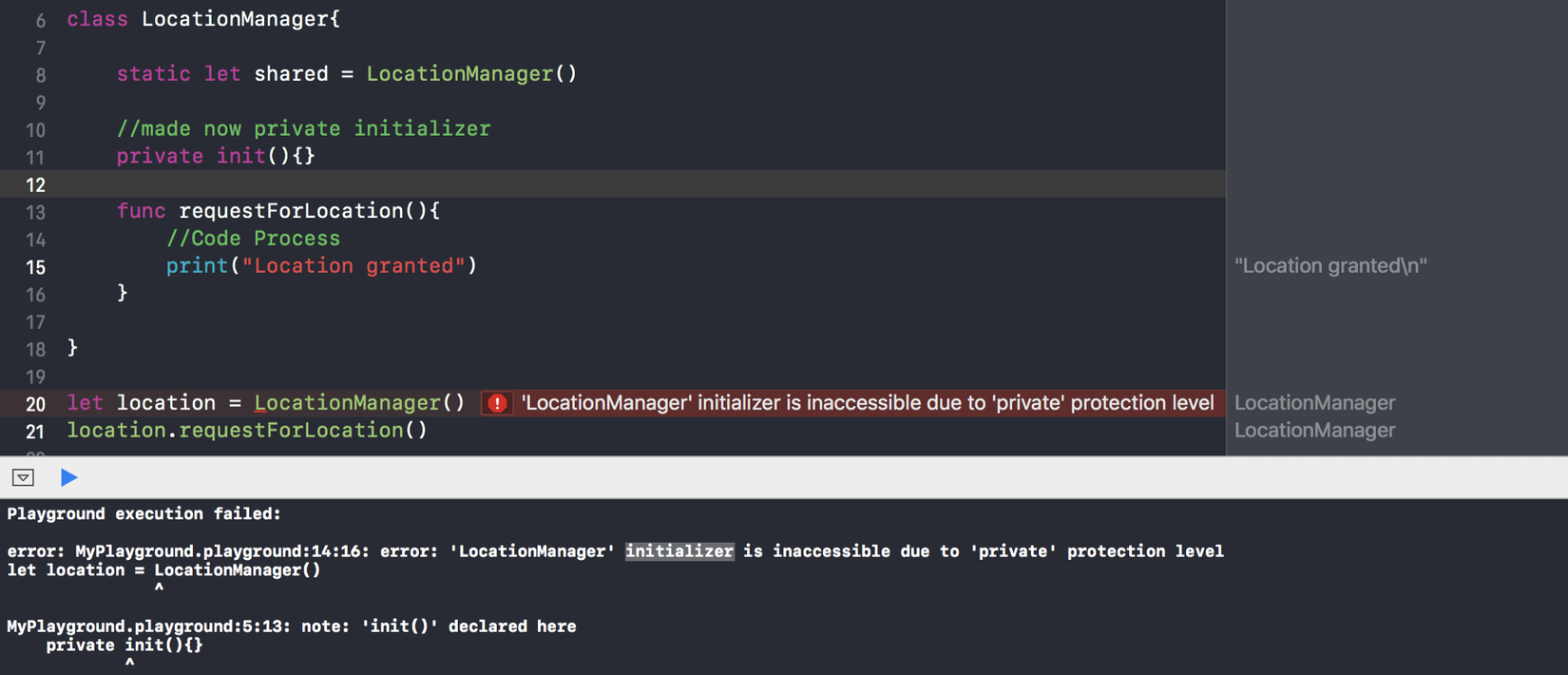
Task: Click the LocationManager result beside line 21
Action: pos(1314,431)
